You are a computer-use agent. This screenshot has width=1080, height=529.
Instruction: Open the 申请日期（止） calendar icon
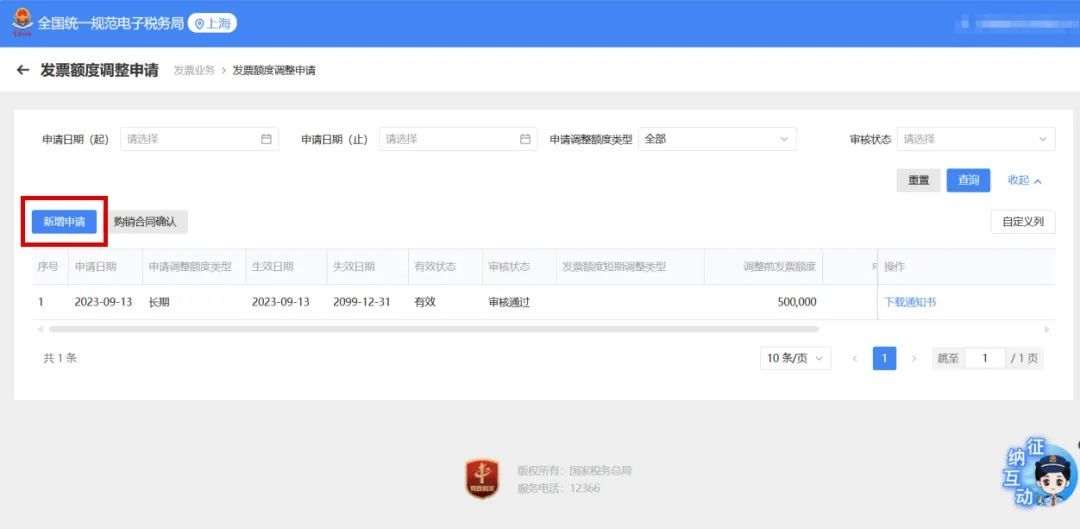click(x=525, y=139)
